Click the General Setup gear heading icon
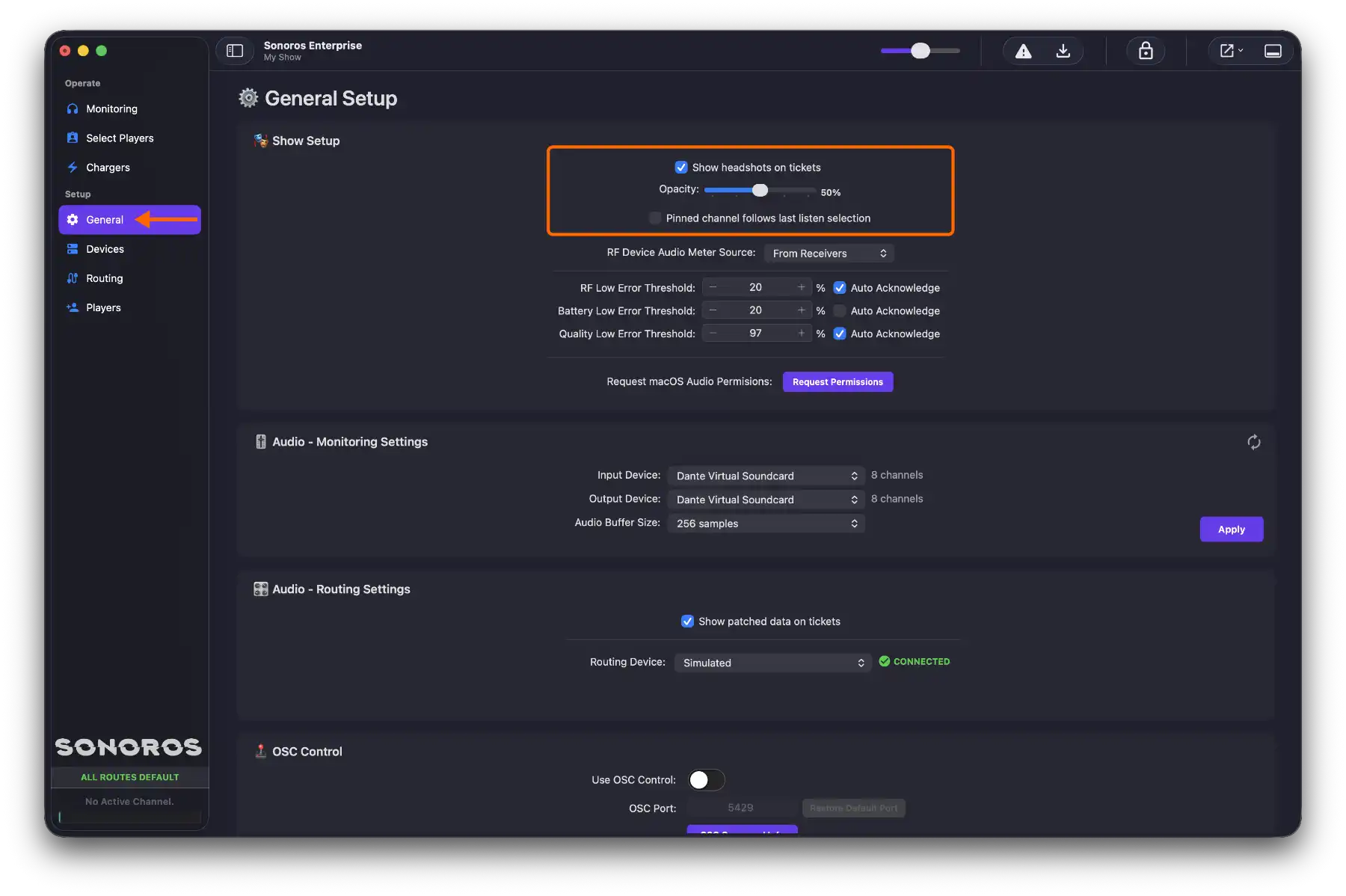1346x896 pixels. pos(248,98)
